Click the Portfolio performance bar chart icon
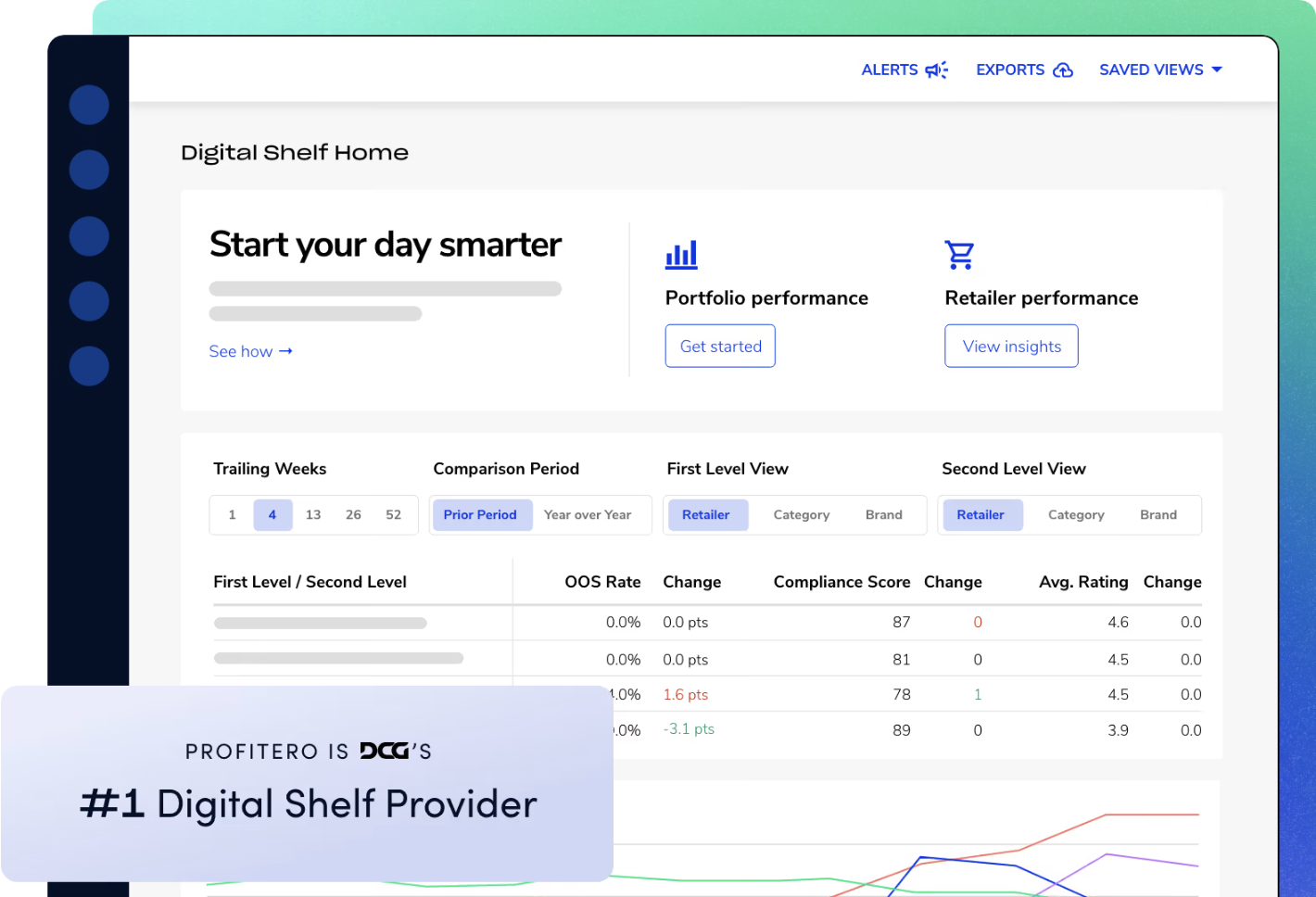 pos(681,255)
